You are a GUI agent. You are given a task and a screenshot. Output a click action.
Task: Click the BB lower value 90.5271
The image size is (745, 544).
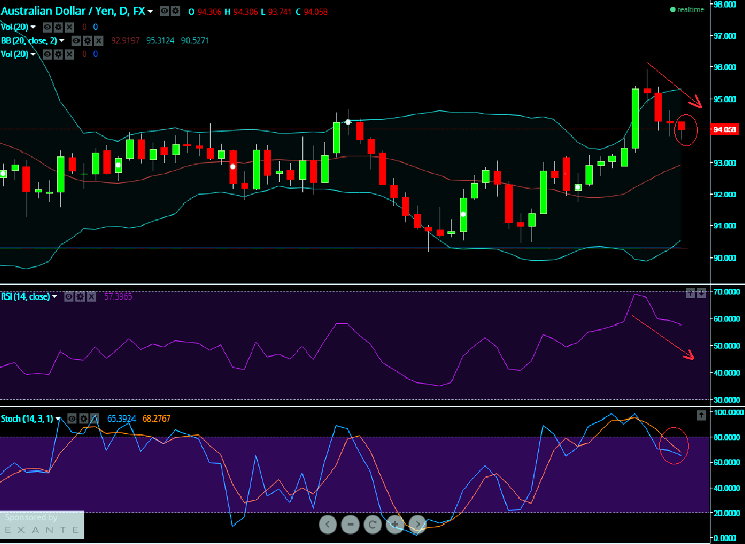[195, 41]
